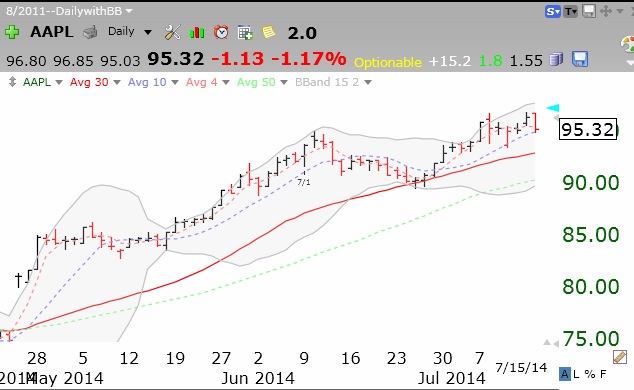
Task: Click the boxed 95.32 price label on axis
Action: tap(588, 129)
